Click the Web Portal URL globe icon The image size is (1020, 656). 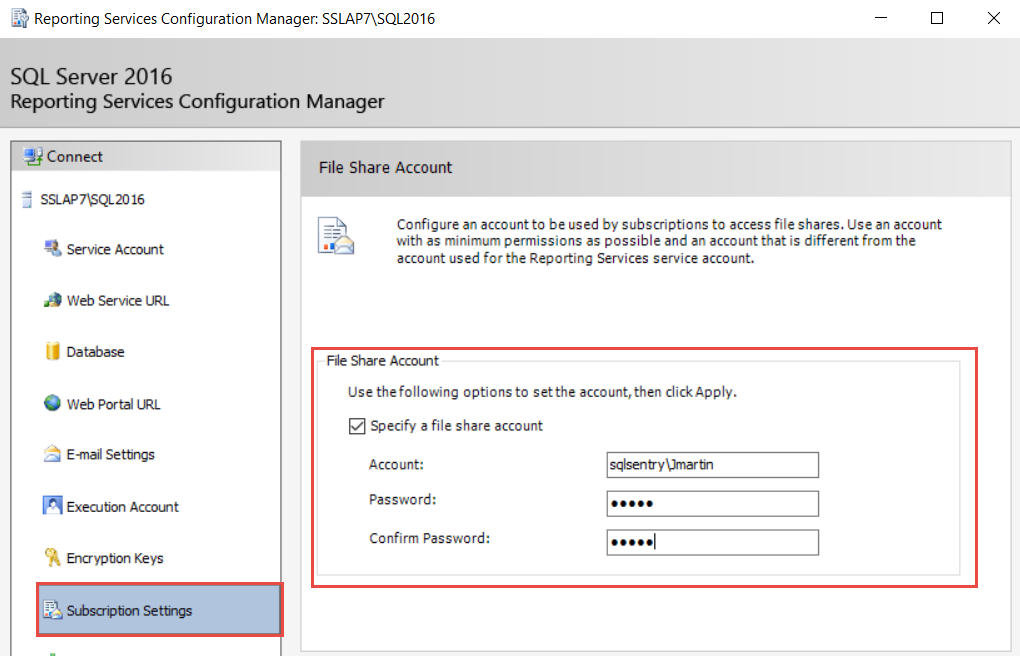coord(53,403)
